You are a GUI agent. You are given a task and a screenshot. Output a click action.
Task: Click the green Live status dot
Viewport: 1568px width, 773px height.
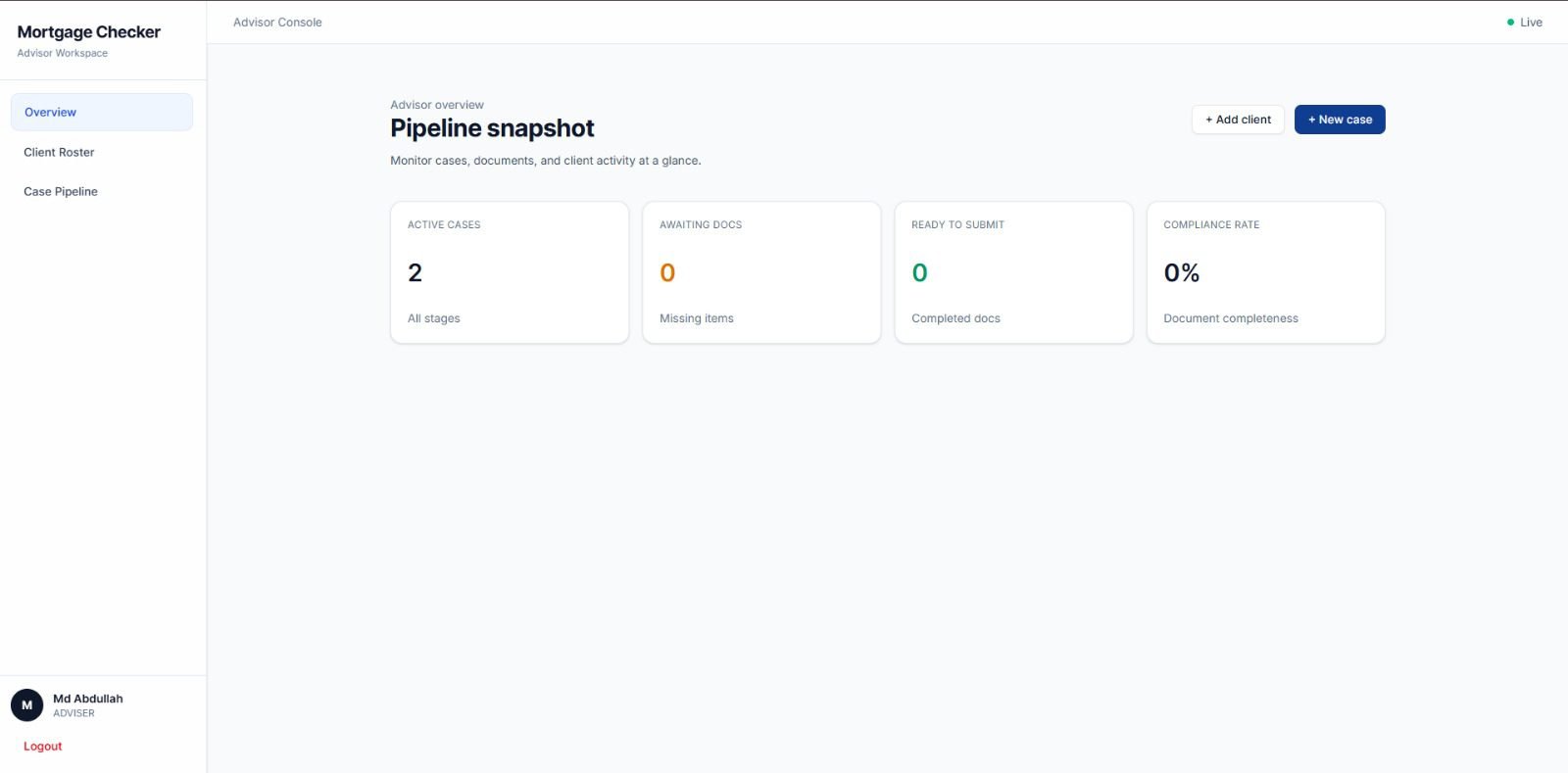1510,23
